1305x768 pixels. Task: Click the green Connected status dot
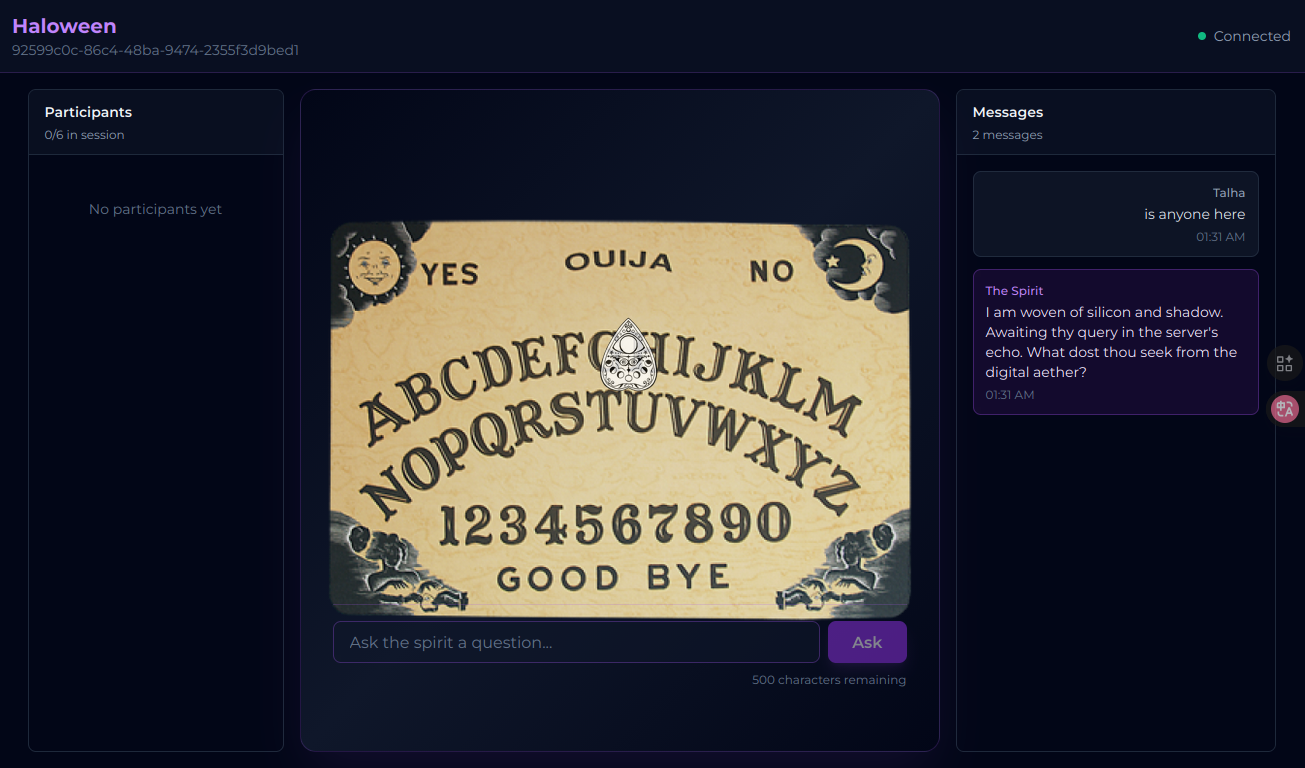point(1202,36)
